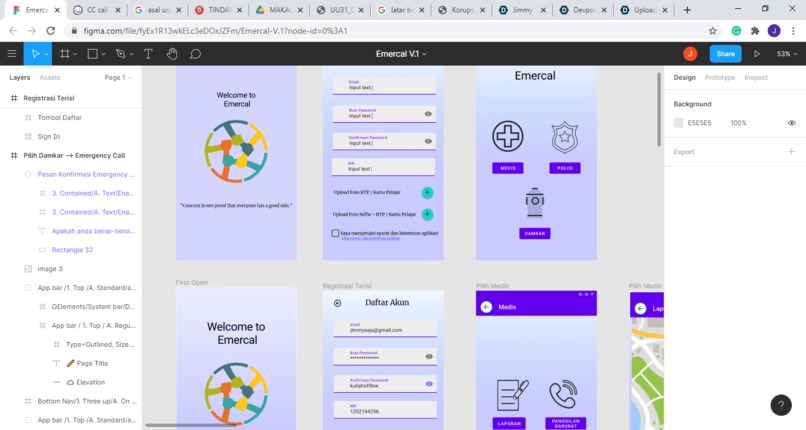Select the Rectangle shape tool
The image size is (806, 430).
[93, 53]
